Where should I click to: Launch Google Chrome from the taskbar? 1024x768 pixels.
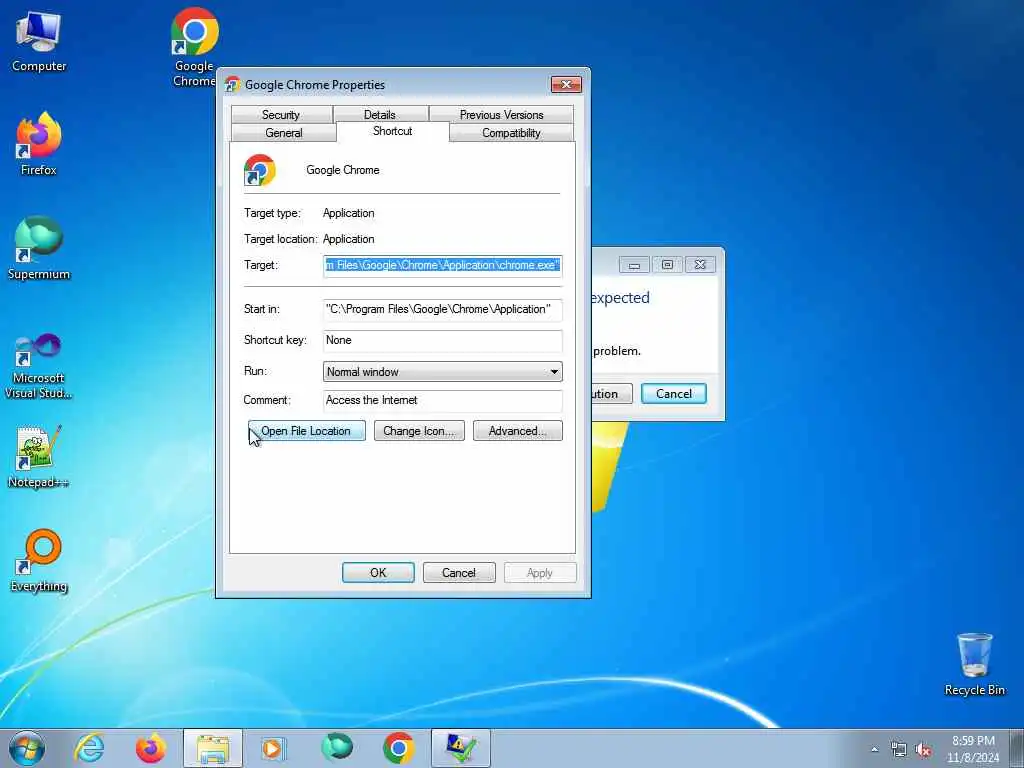click(398, 748)
